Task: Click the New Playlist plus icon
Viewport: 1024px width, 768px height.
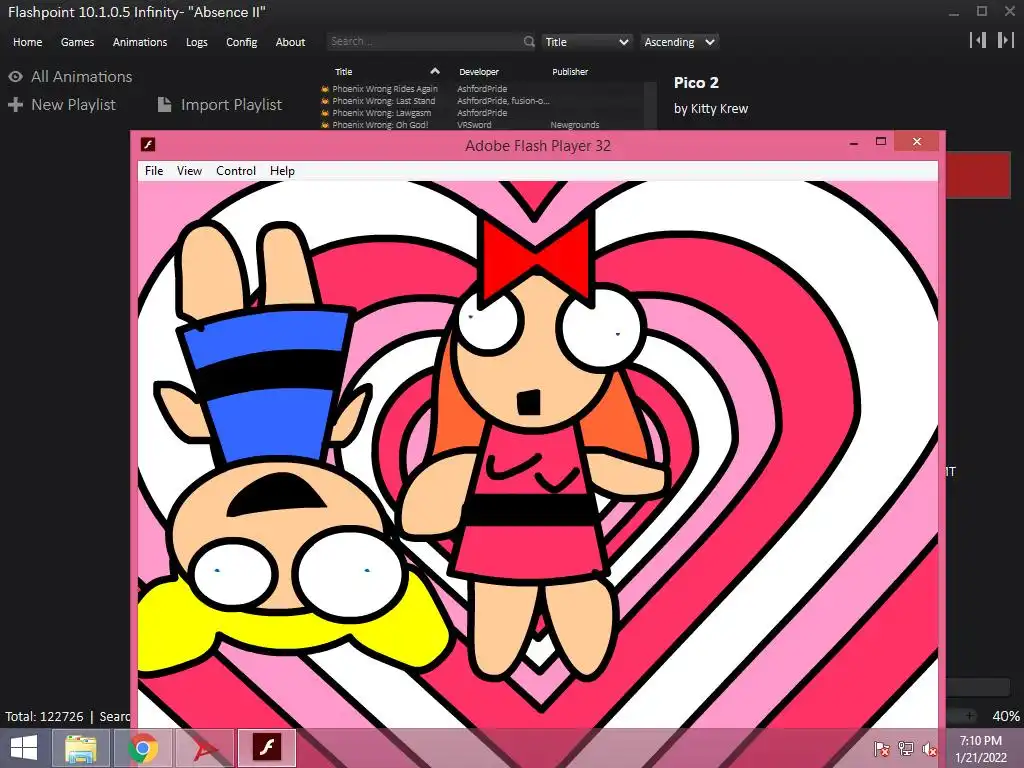Action: click(x=16, y=105)
